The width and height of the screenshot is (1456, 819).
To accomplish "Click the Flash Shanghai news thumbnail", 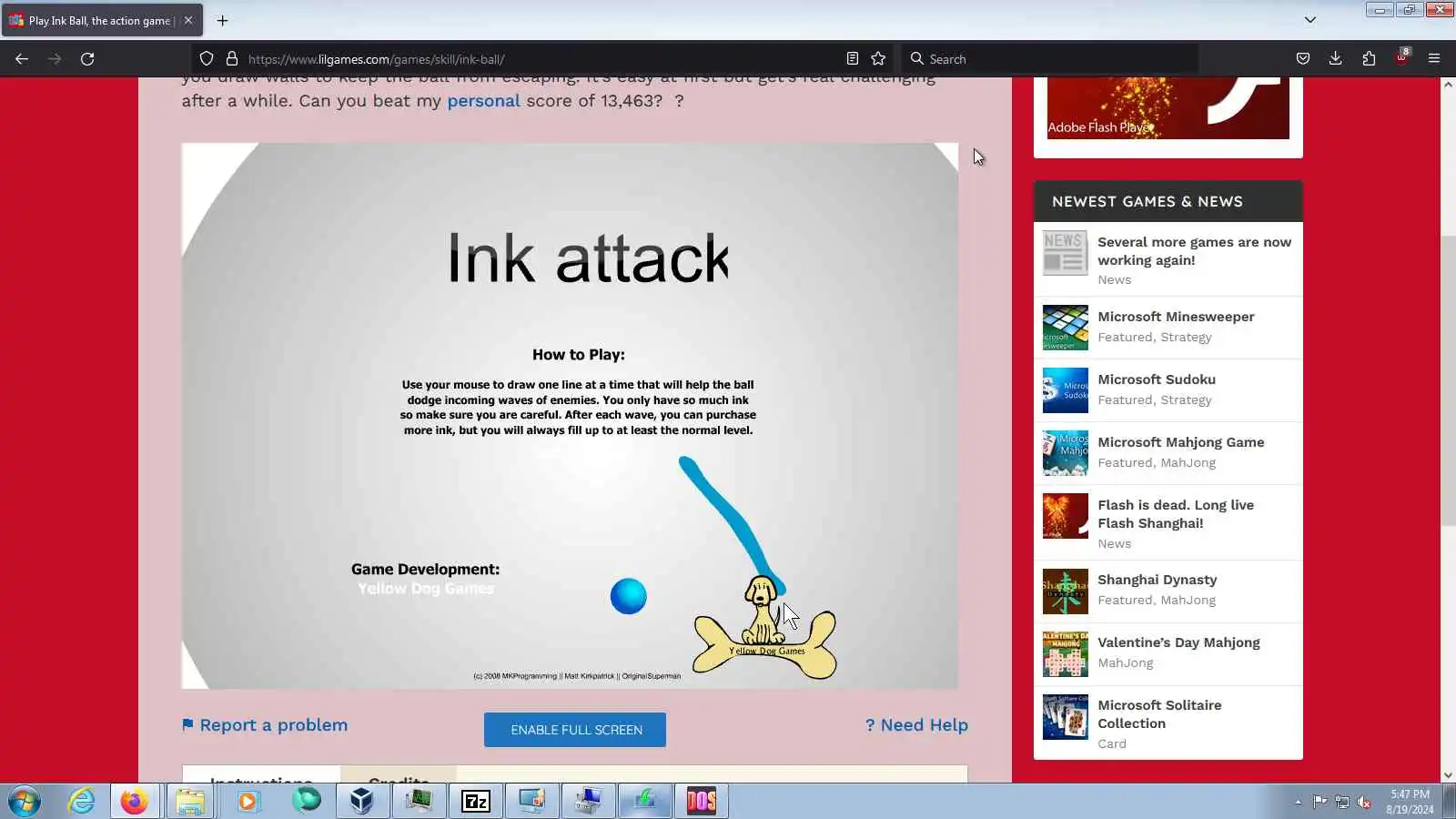I will coord(1065,516).
